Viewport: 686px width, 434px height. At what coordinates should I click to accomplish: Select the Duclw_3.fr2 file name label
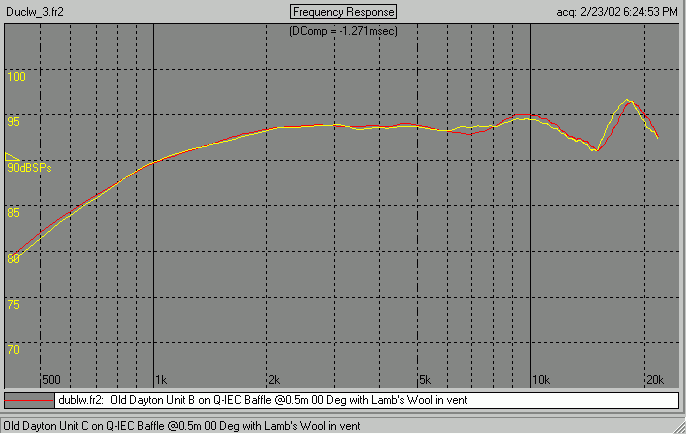35,12
